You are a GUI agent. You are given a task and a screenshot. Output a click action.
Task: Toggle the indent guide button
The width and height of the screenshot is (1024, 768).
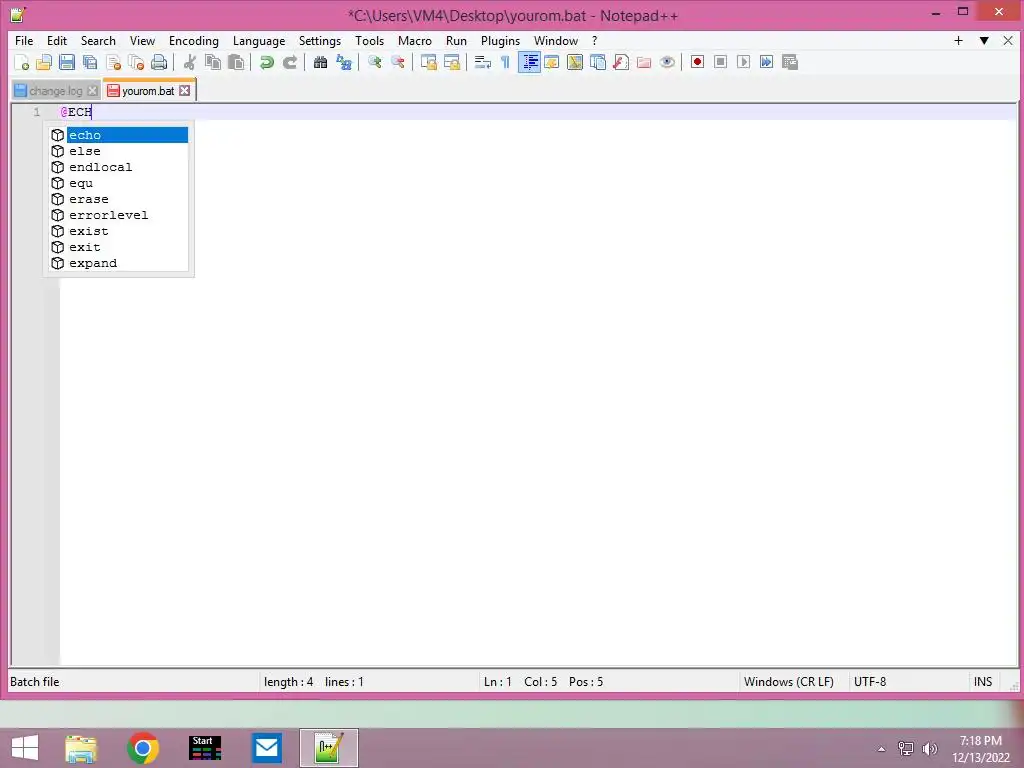(x=529, y=62)
